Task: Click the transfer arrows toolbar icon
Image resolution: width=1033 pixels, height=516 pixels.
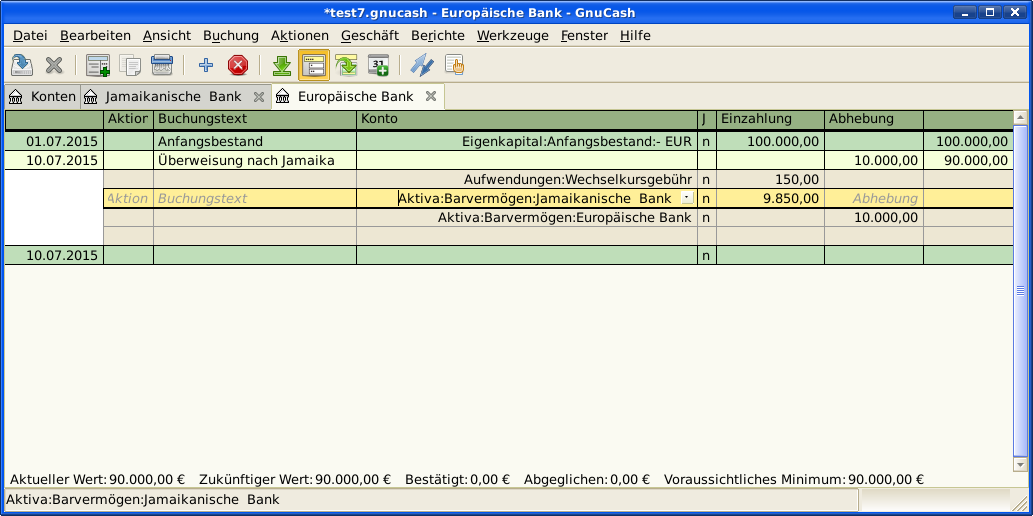Action: [422, 66]
